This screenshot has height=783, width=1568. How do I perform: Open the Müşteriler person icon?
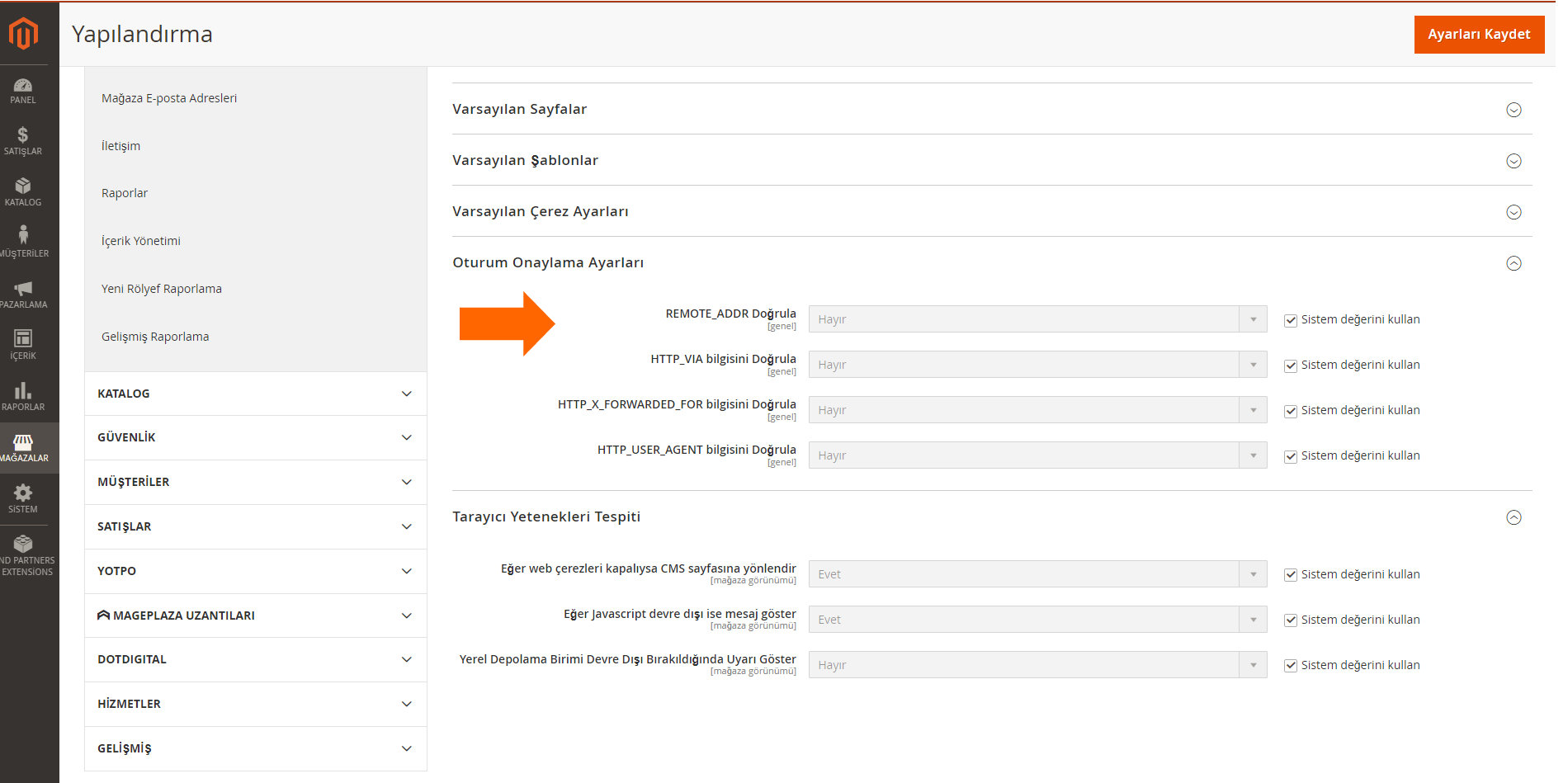coord(23,235)
